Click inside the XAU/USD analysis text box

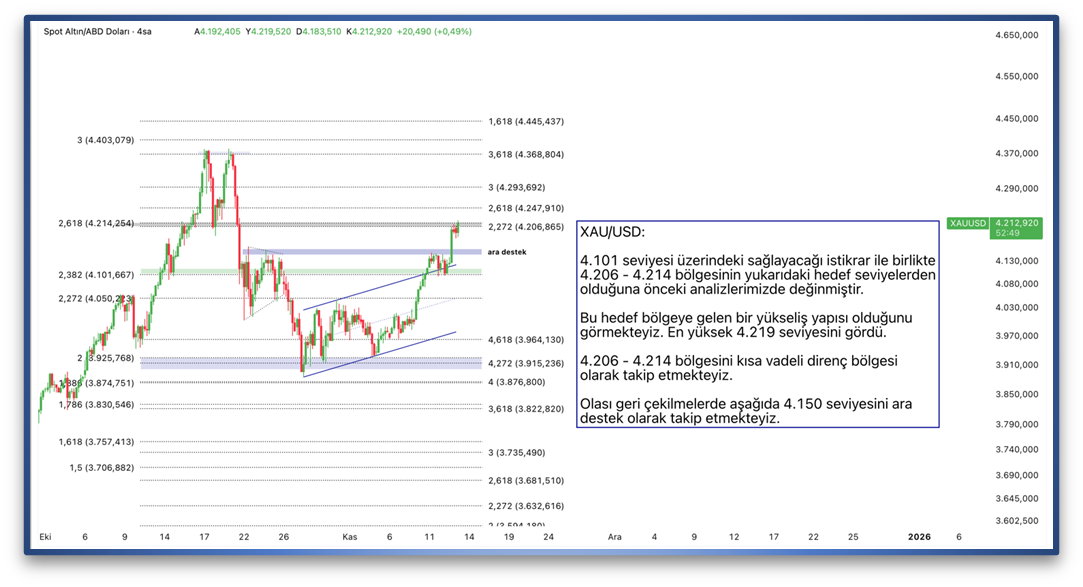[x=757, y=324]
